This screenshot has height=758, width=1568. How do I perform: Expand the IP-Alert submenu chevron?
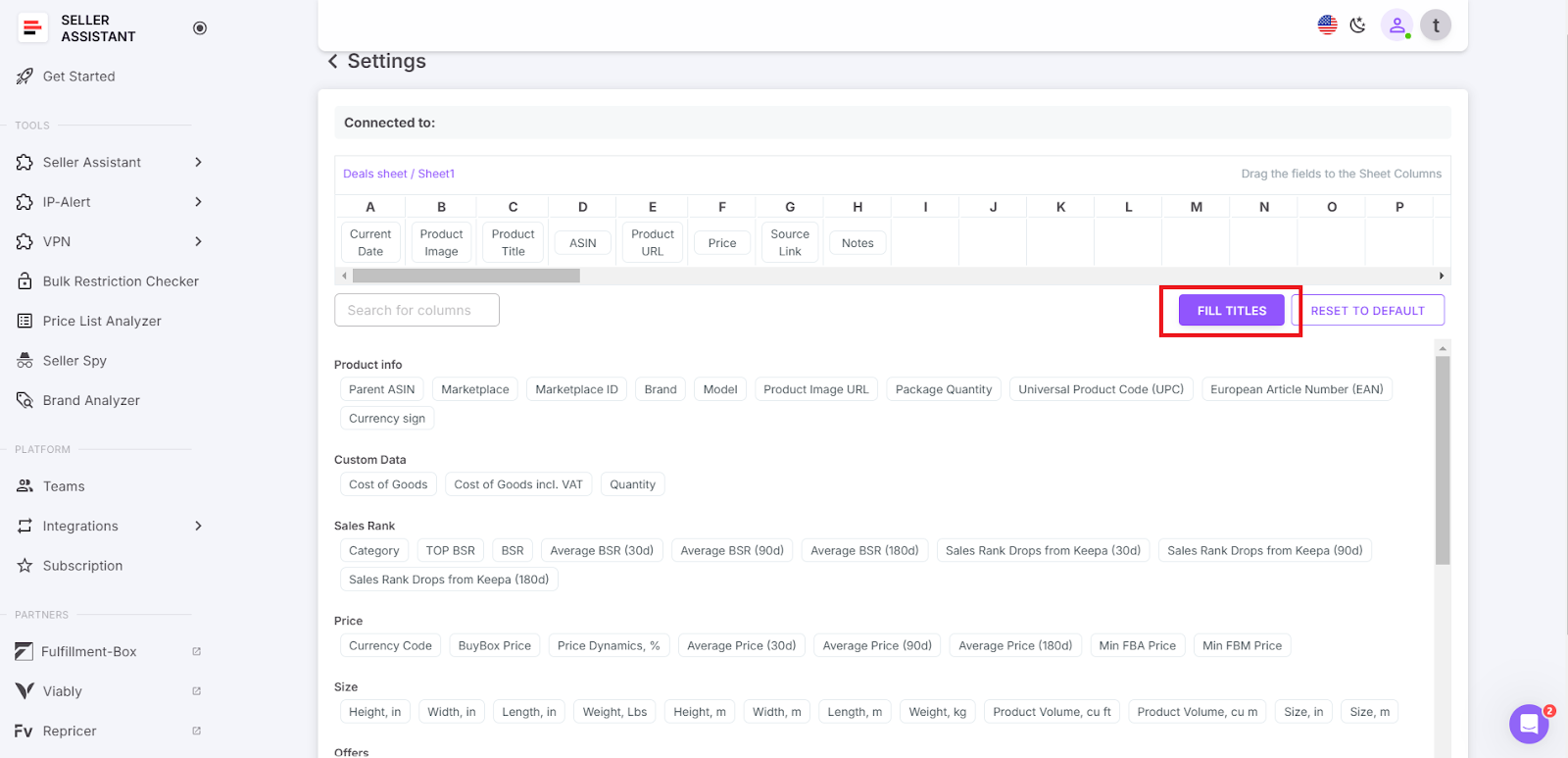click(198, 202)
